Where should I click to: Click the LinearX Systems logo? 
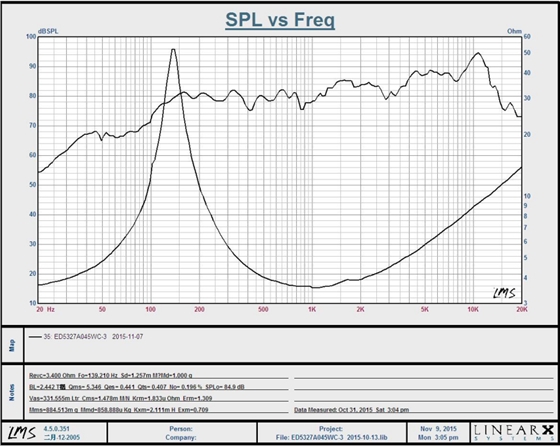coord(514,433)
